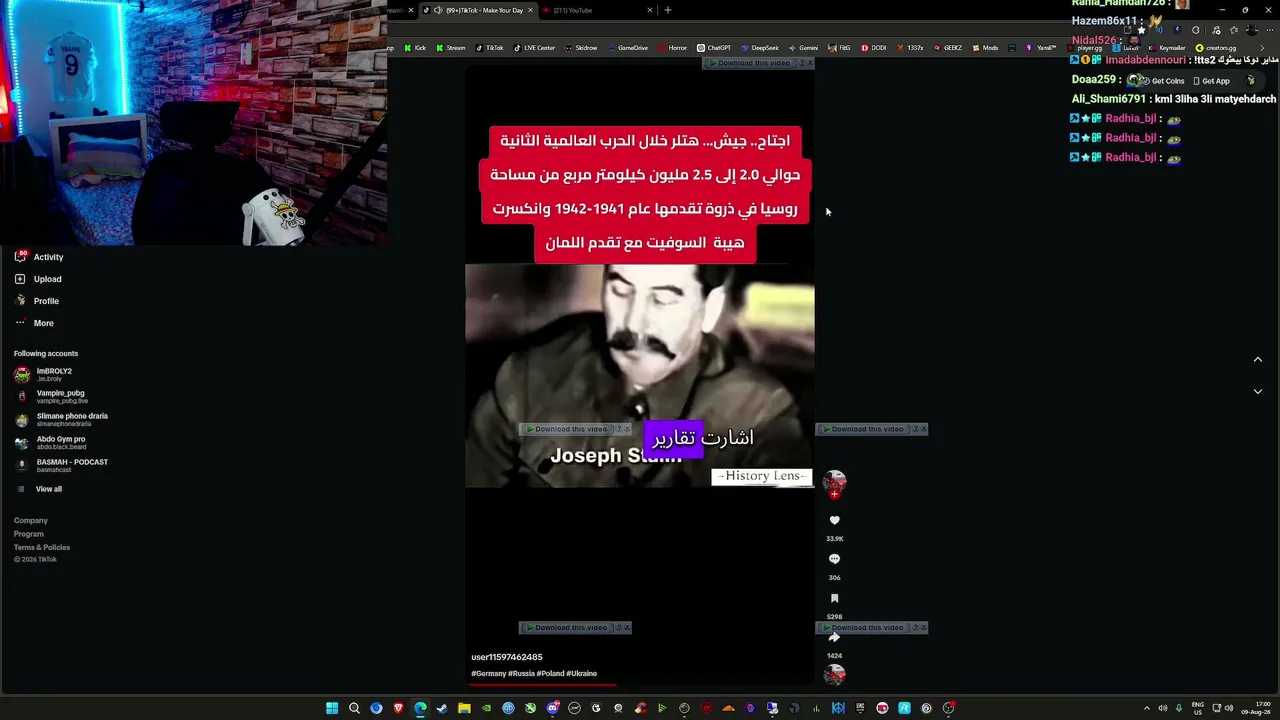Bookmark the TikTok video to favorites

pyautogui.click(x=834, y=598)
